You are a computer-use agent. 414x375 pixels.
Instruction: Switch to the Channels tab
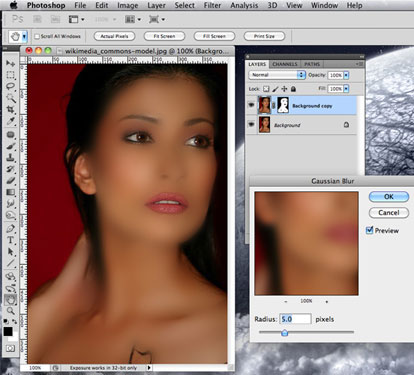tap(285, 64)
